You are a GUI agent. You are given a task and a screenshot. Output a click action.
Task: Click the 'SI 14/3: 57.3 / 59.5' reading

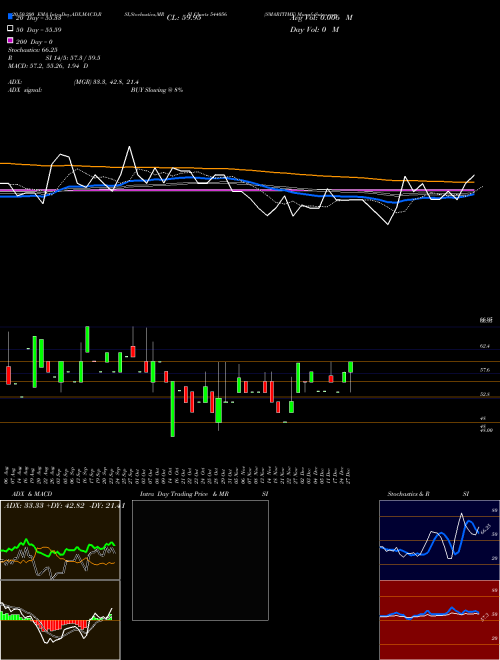(x=73, y=58)
